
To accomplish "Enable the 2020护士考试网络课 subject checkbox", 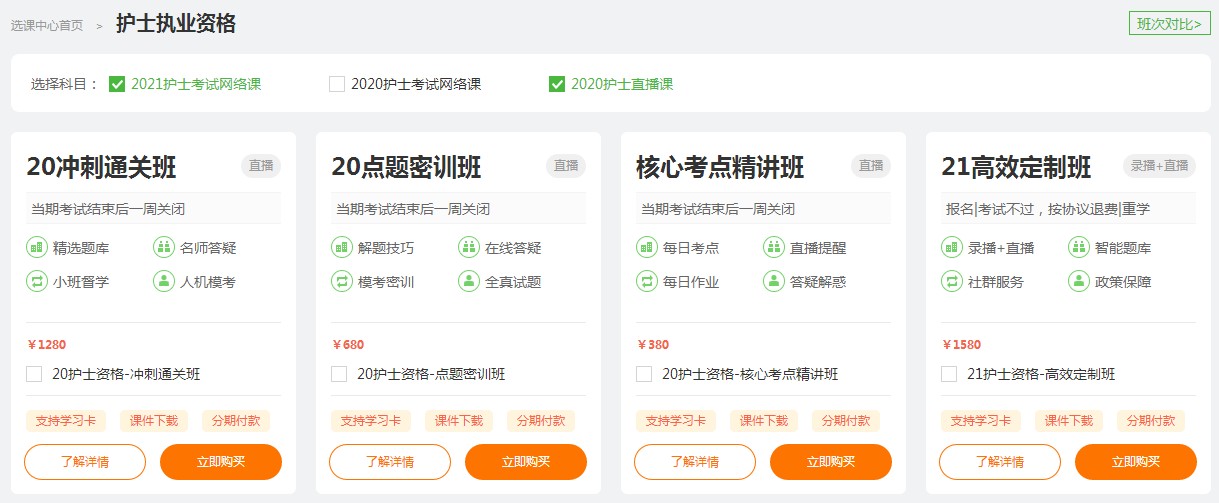I will (337, 84).
